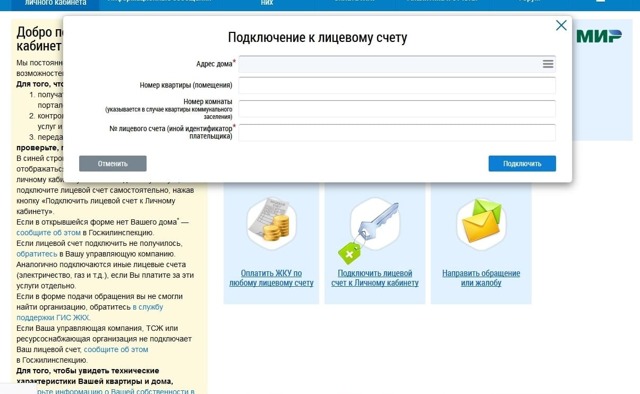Viewport: 640px width, 394px height.
Task: Click the yellow and green envelopes icon
Action: point(481,224)
